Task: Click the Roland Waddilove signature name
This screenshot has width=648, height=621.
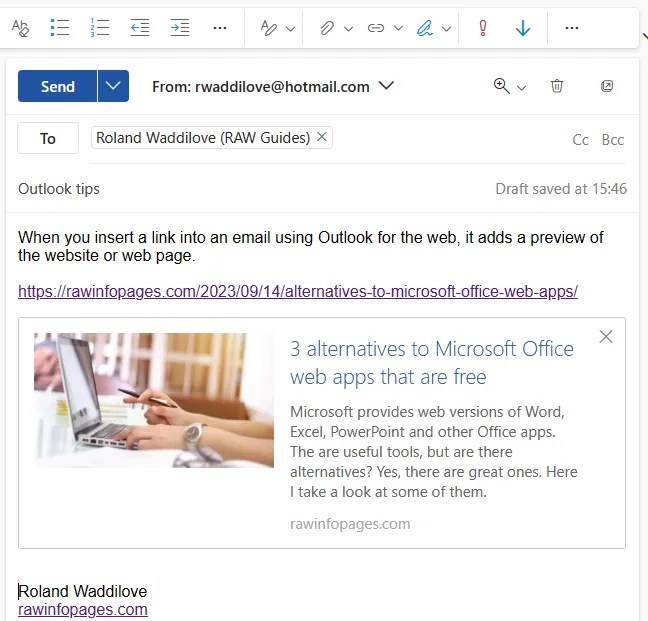Action: [83, 591]
